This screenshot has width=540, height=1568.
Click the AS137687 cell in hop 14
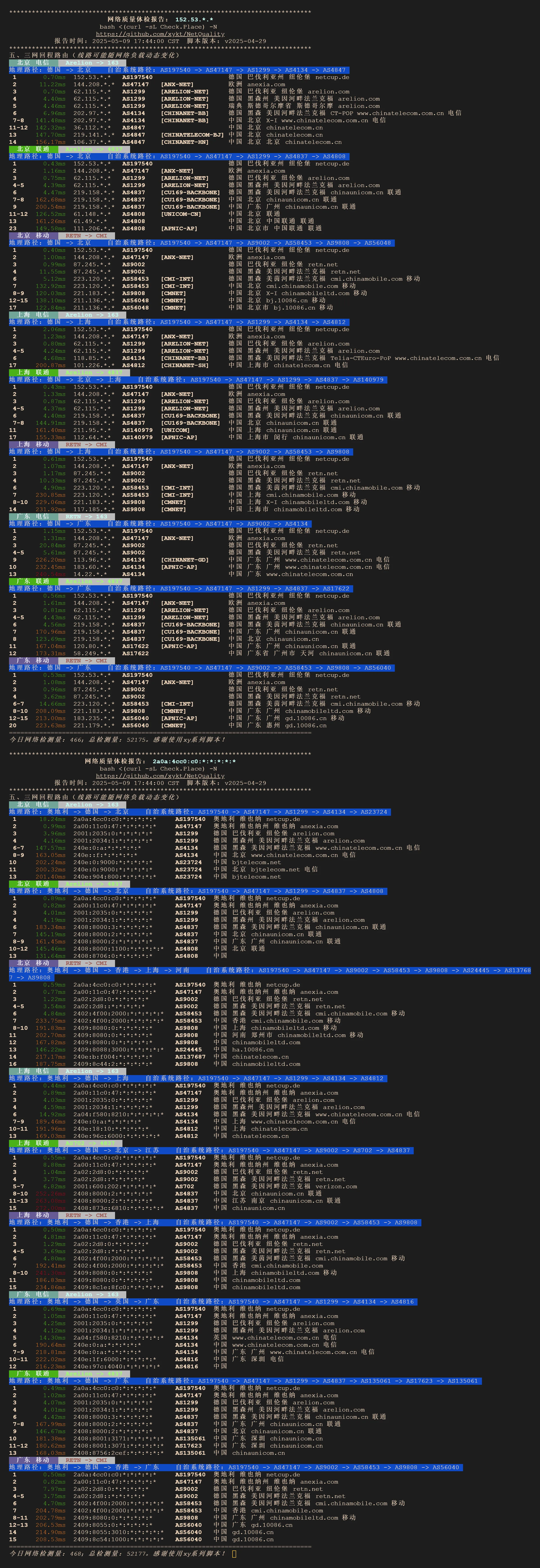click(190, 1057)
